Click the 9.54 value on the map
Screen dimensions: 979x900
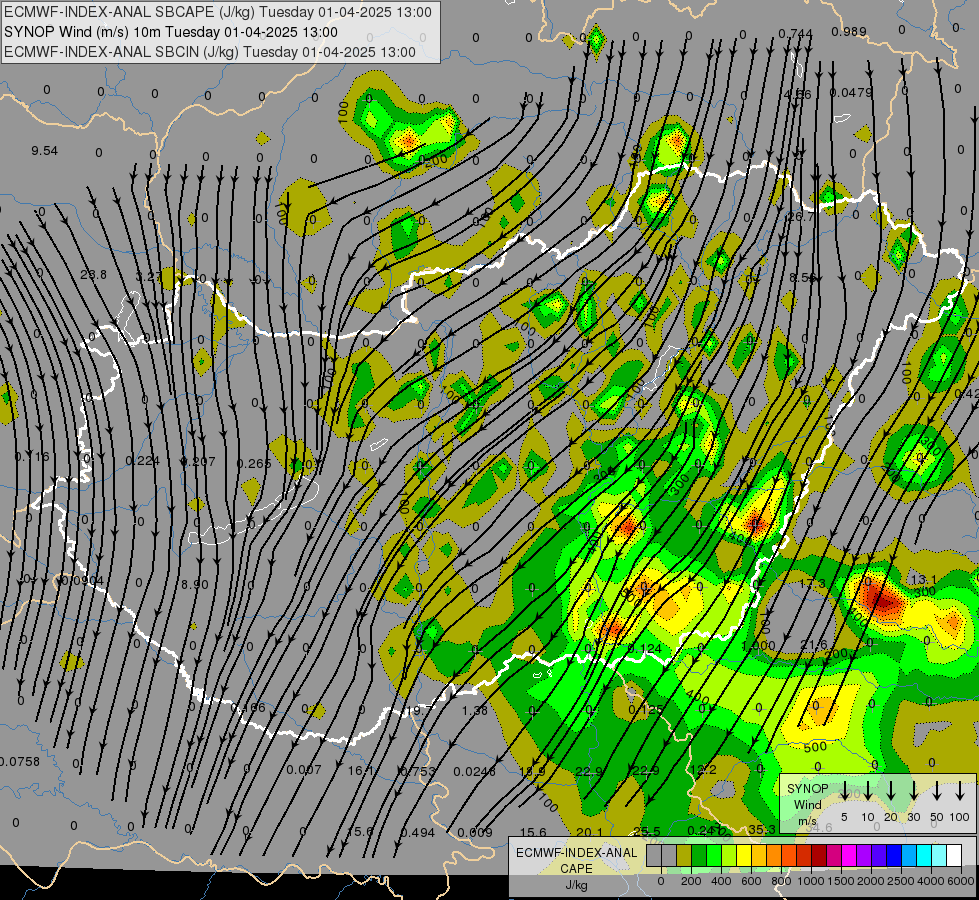click(44, 151)
